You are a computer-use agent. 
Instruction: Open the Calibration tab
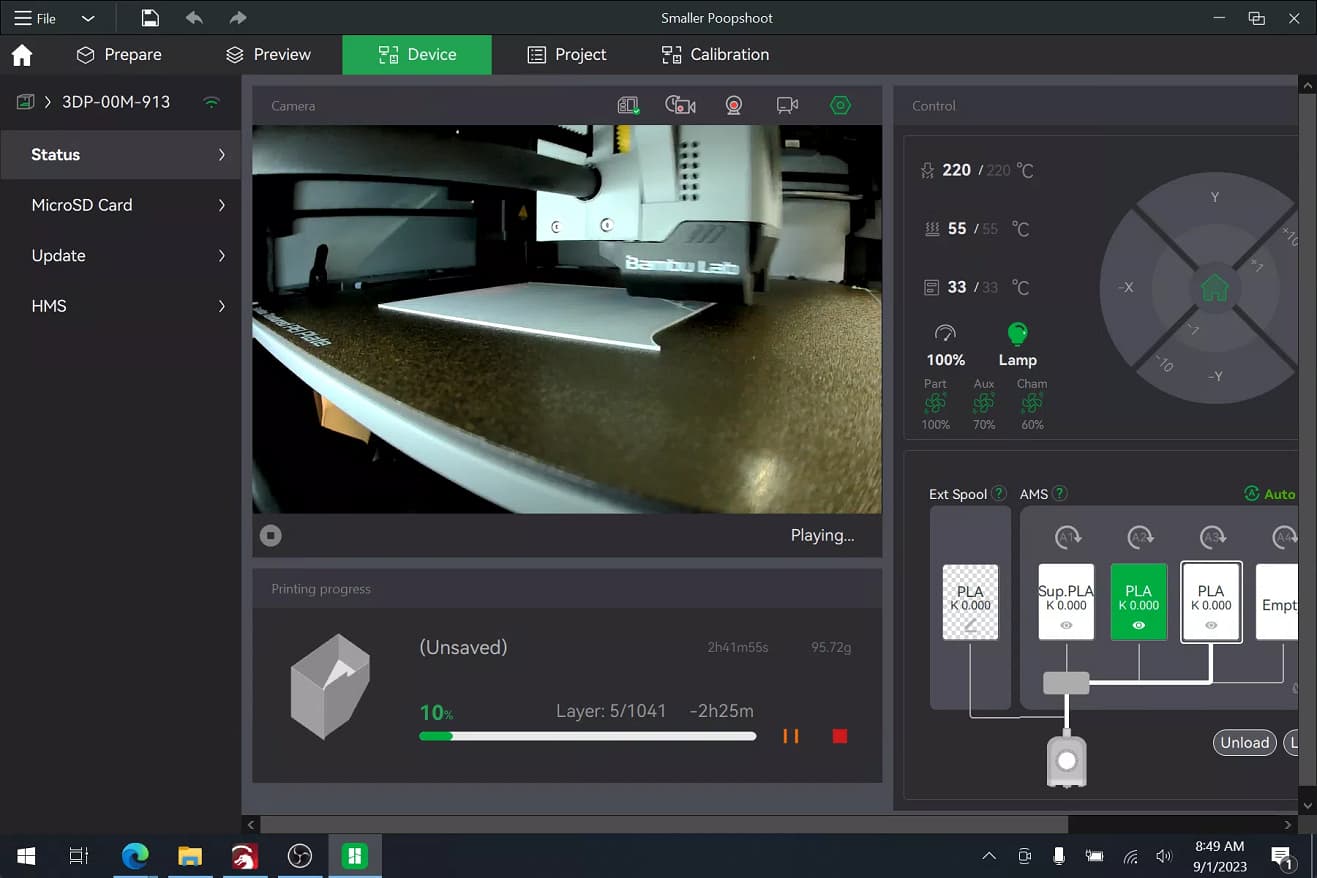[715, 55]
